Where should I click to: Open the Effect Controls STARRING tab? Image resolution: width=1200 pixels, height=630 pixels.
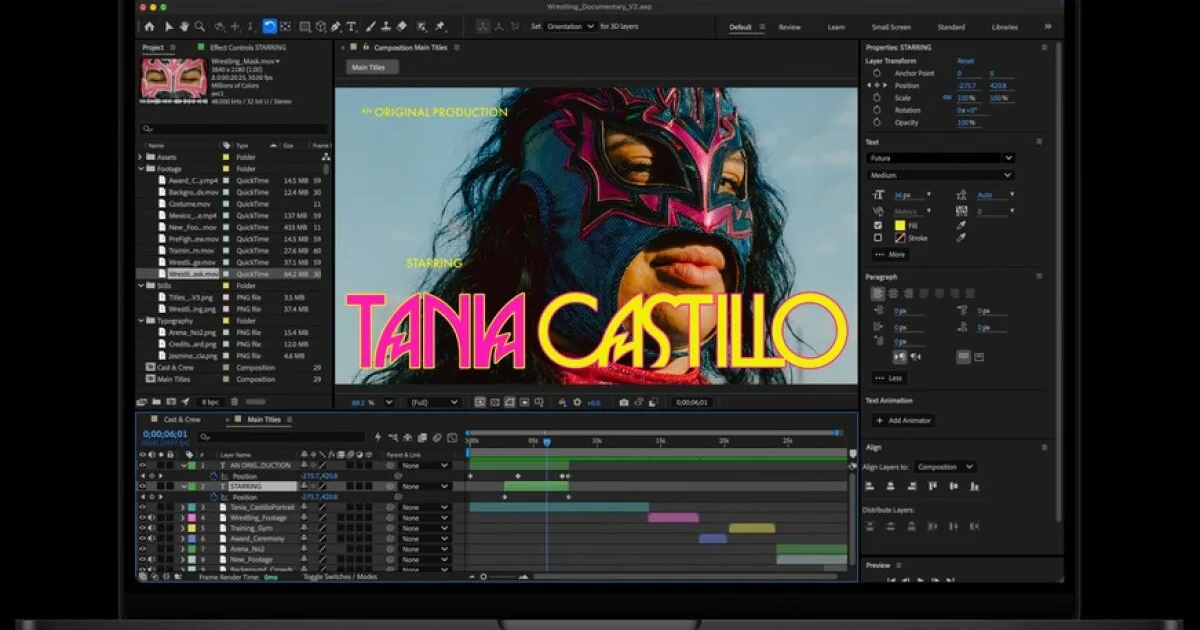click(248, 47)
